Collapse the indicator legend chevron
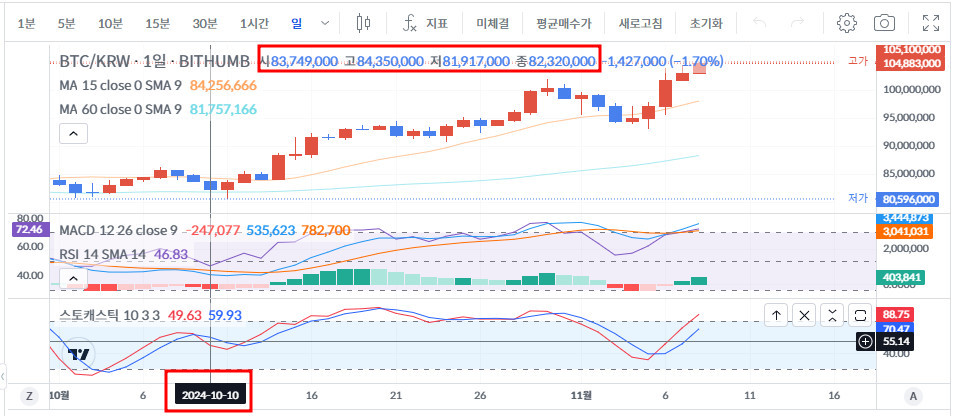The height and width of the screenshot is (416, 959). [72, 132]
